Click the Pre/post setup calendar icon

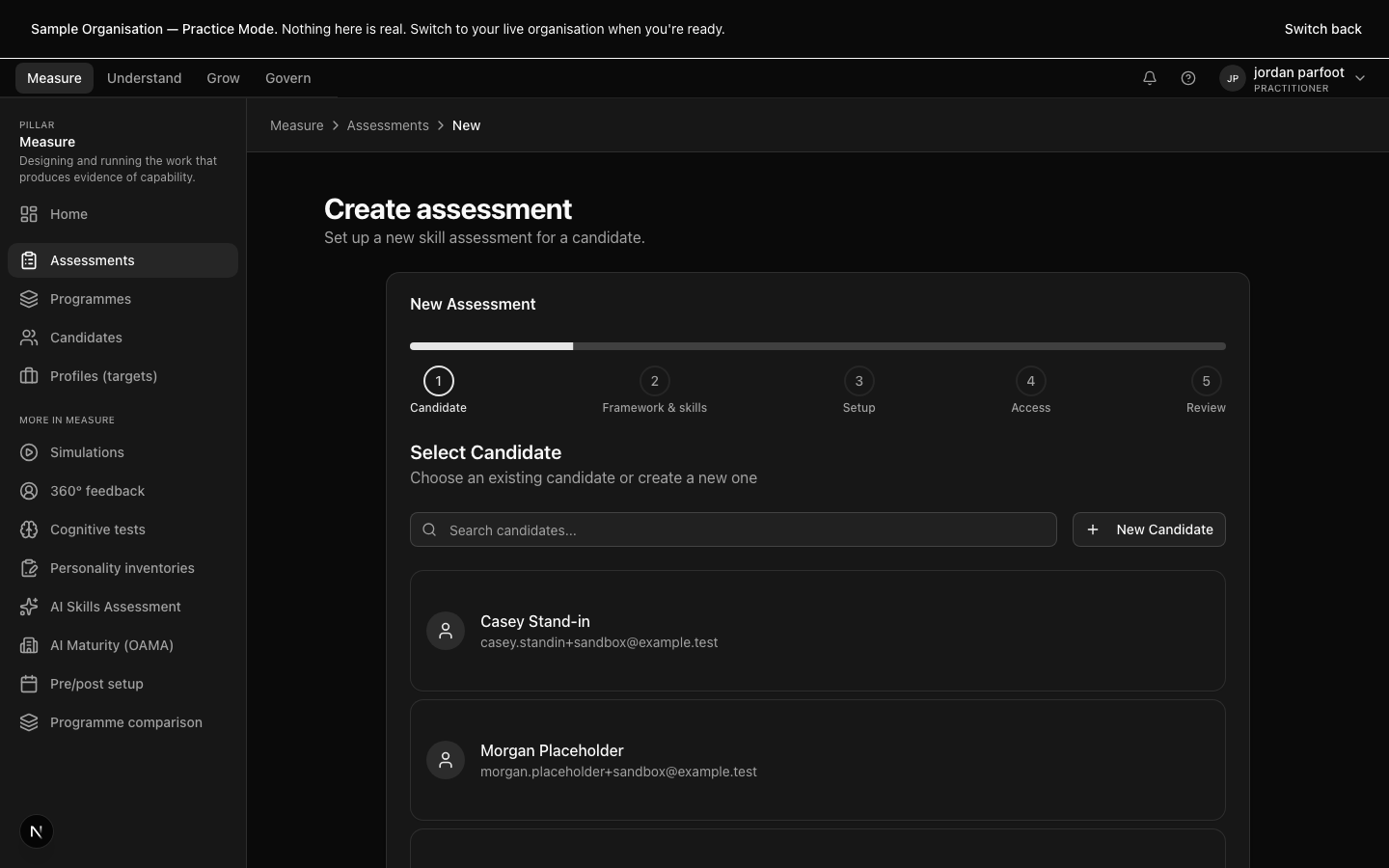click(29, 684)
